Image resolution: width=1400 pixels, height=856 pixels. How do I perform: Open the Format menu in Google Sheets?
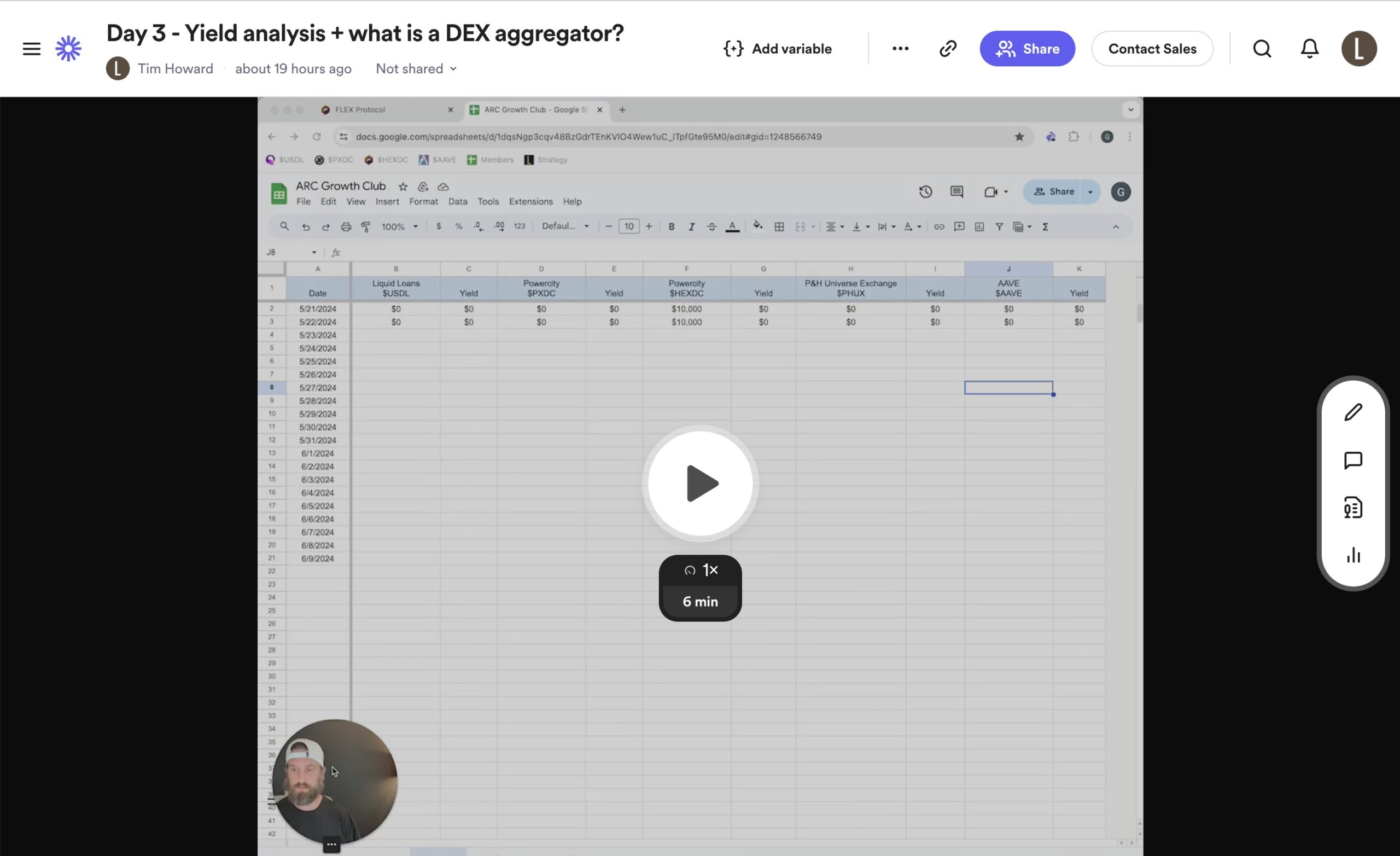(x=423, y=202)
